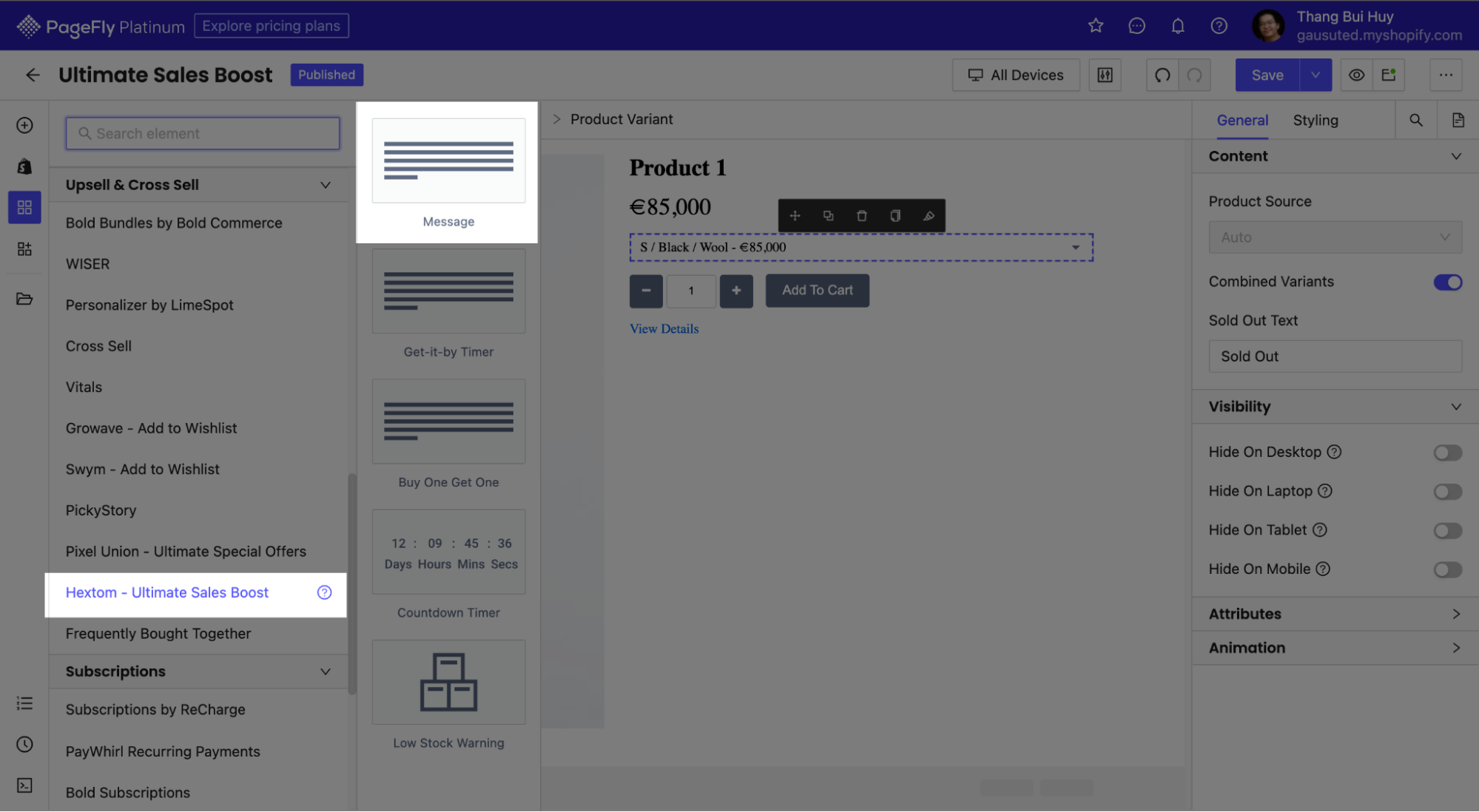This screenshot has width=1479, height=812.
Task: Click the Sold Out text field
Action: (x=1335, y=356)
